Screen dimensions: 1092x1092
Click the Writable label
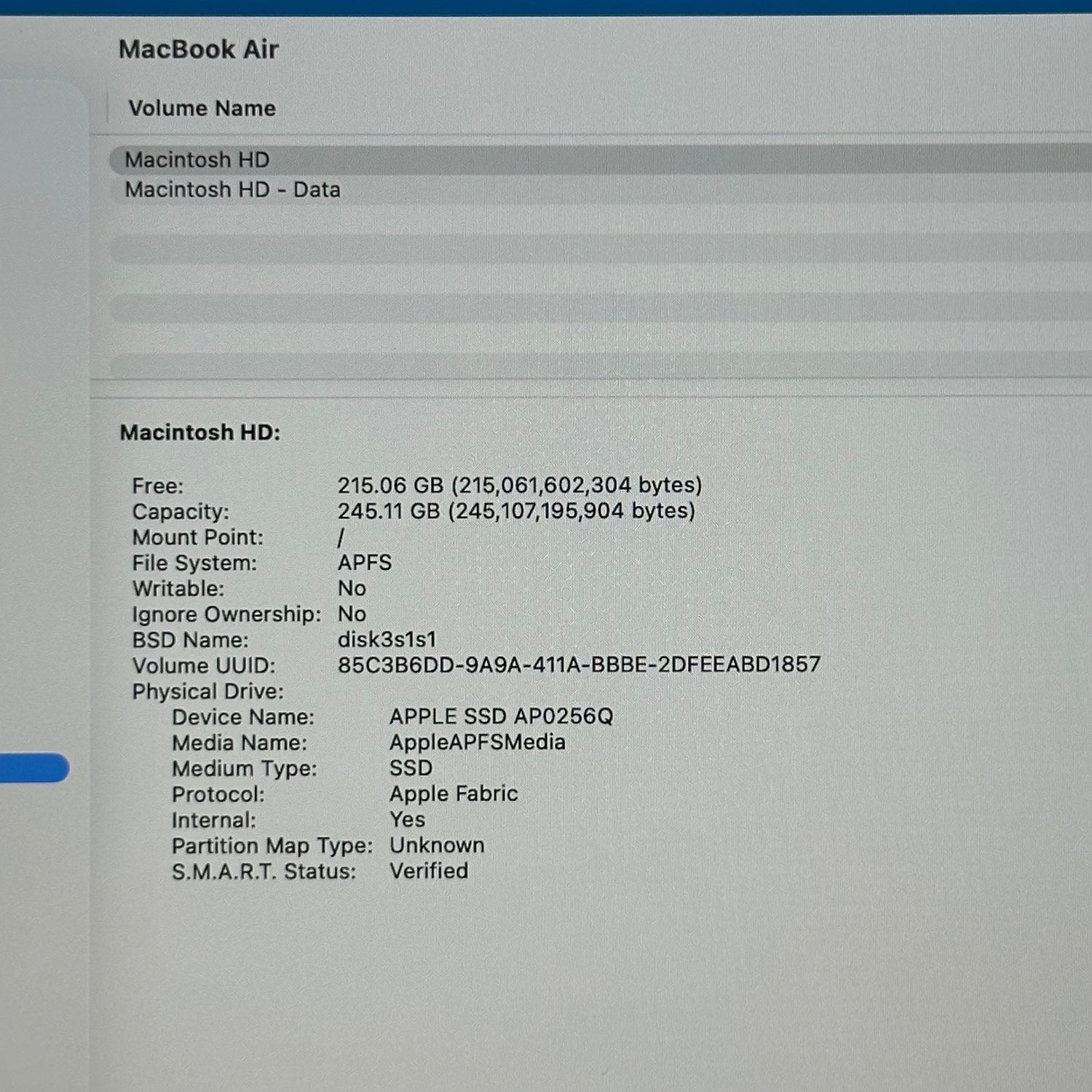coord(178,588)
